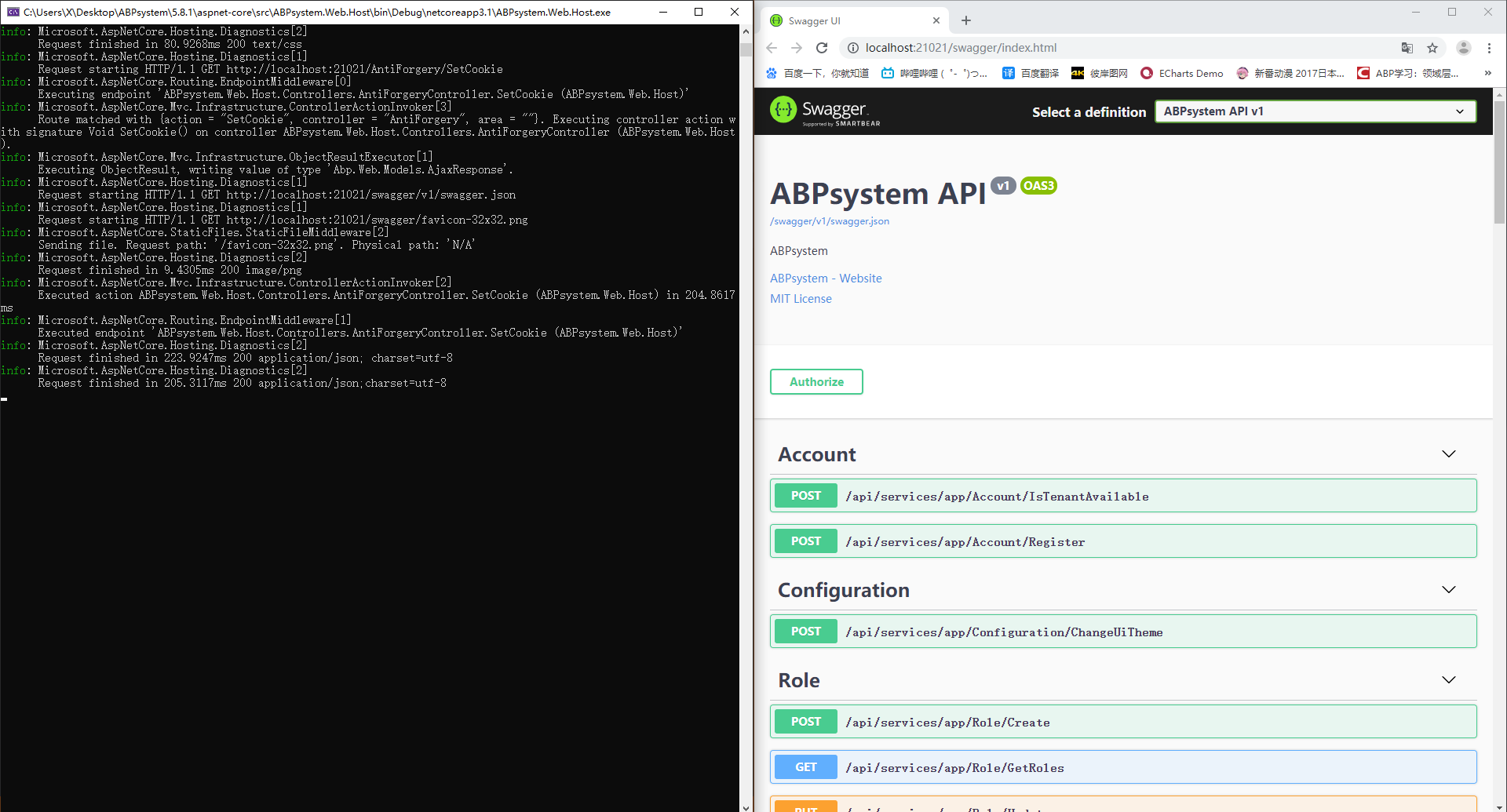Viewport: 1507px width, 812px height.
Task: Click console line "Request finished in 205.3117ms"
Action: coord(242,384)
